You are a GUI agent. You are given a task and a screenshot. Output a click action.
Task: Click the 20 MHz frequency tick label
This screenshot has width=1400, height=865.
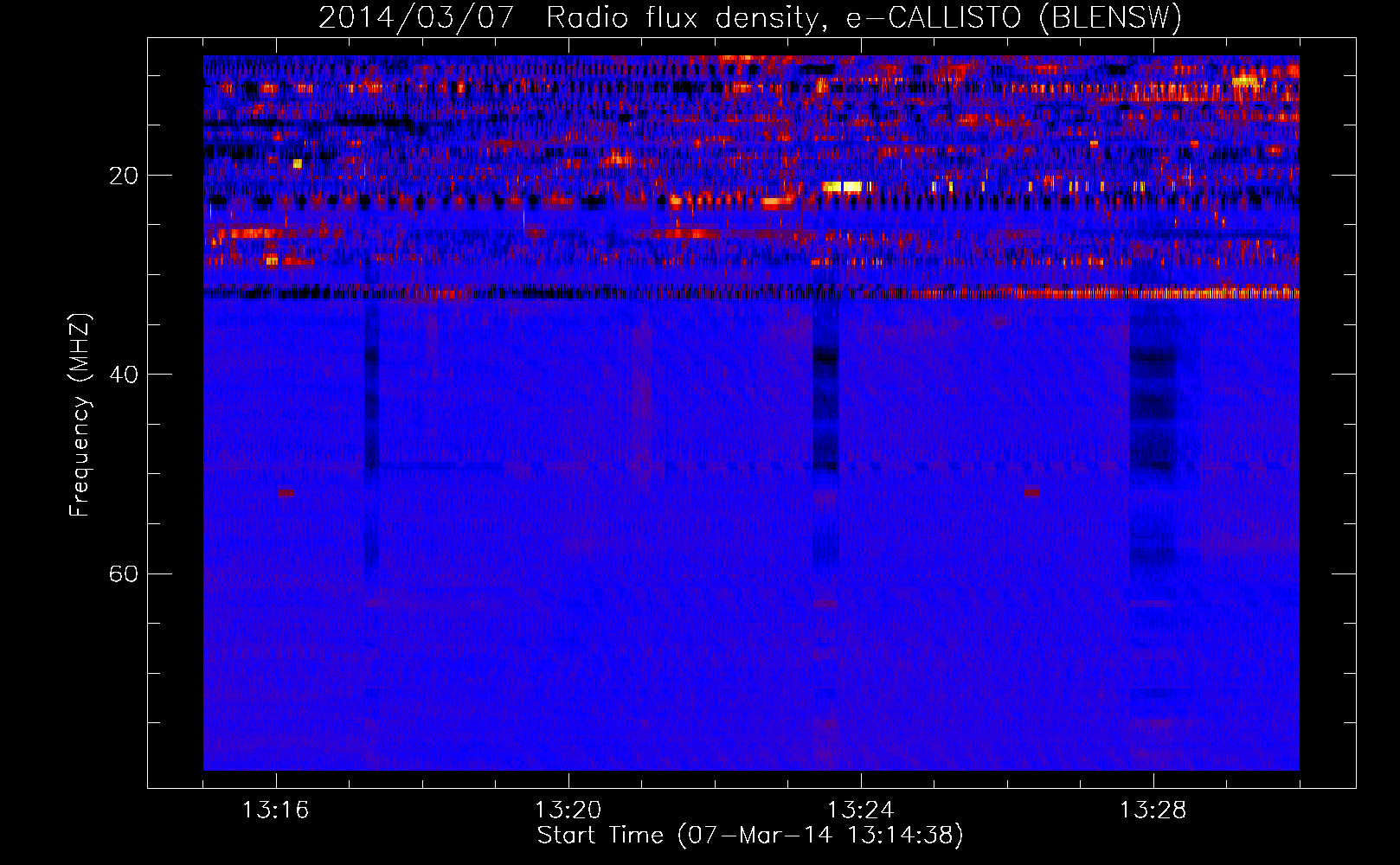point(124,176)
